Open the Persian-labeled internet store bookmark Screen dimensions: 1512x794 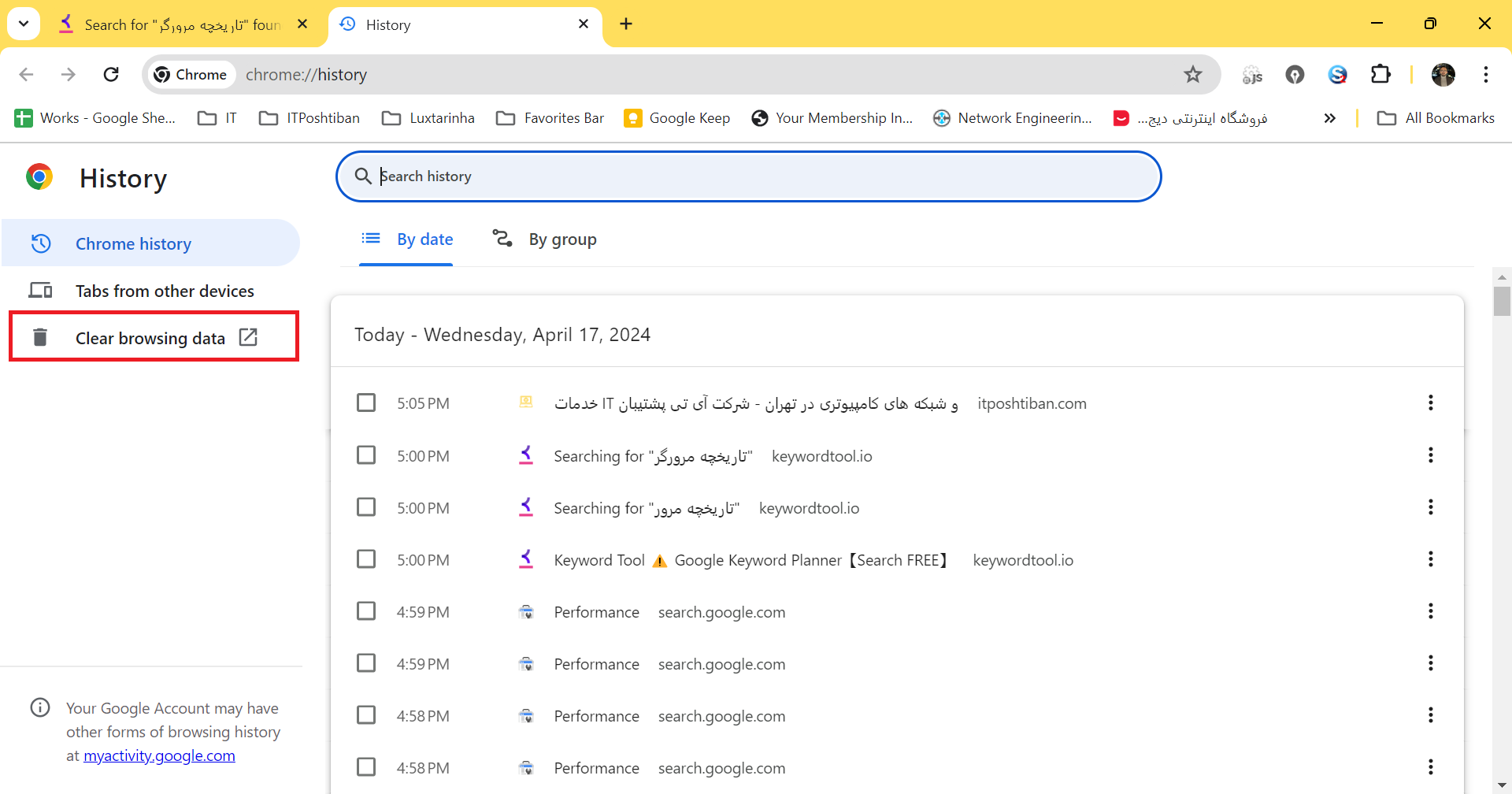(x=1190, y=118)
